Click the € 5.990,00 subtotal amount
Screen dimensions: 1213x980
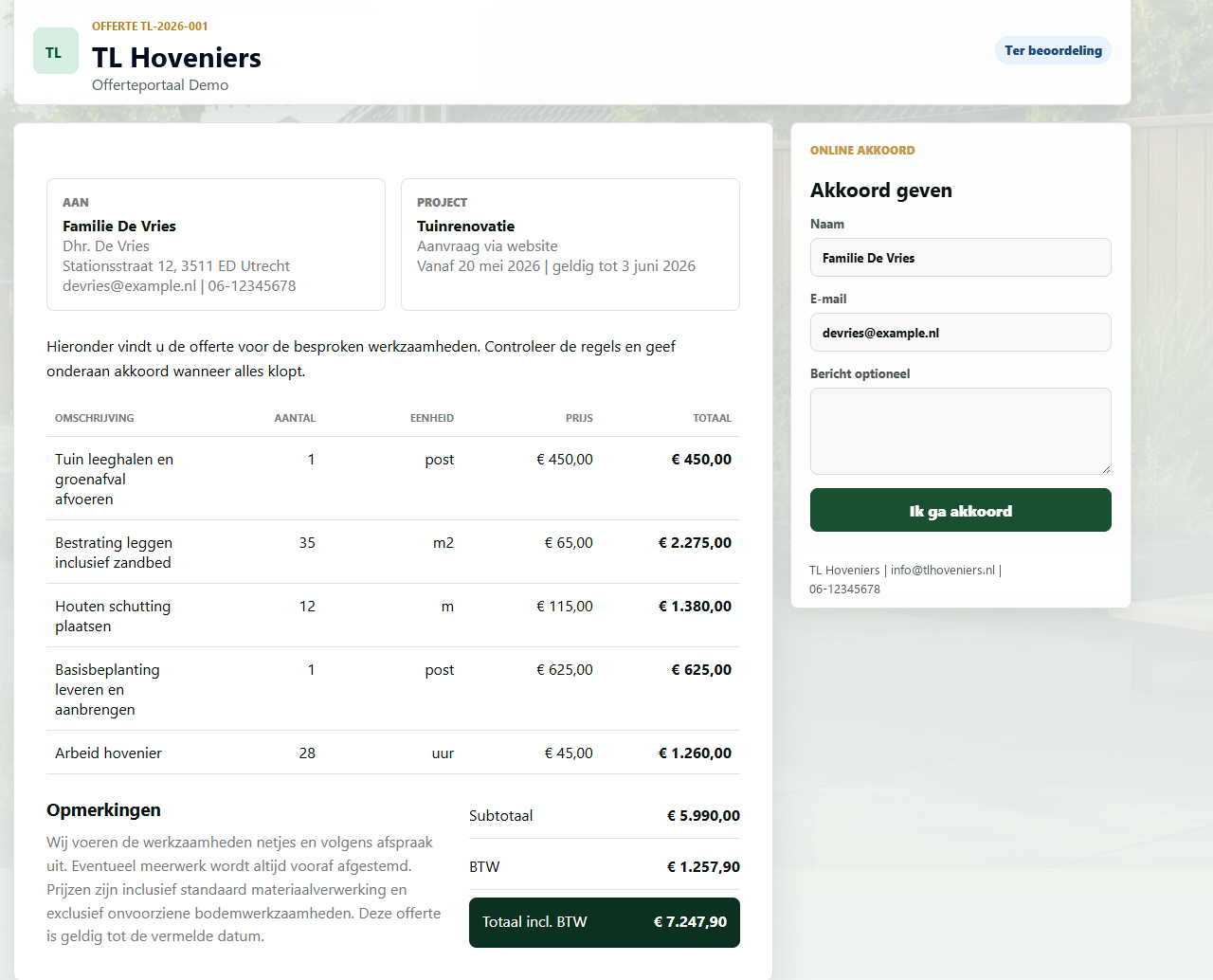click(x=703, y=816)
